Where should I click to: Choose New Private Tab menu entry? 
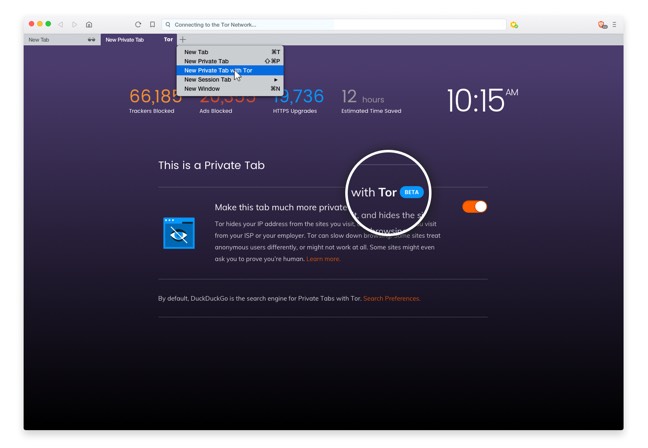230,61
